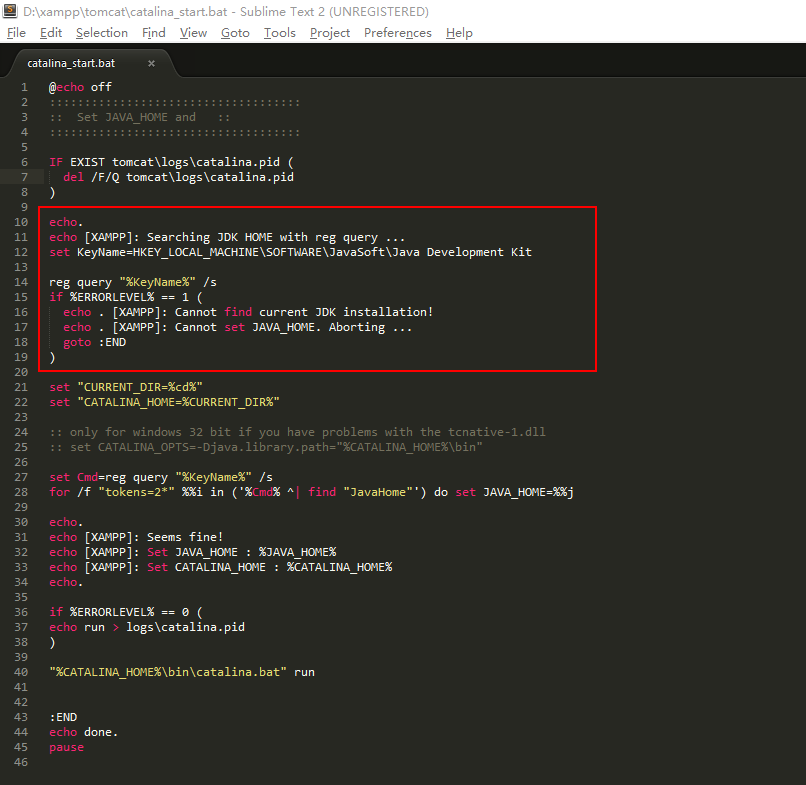Open the Goto menu

(x=235, y=33)
